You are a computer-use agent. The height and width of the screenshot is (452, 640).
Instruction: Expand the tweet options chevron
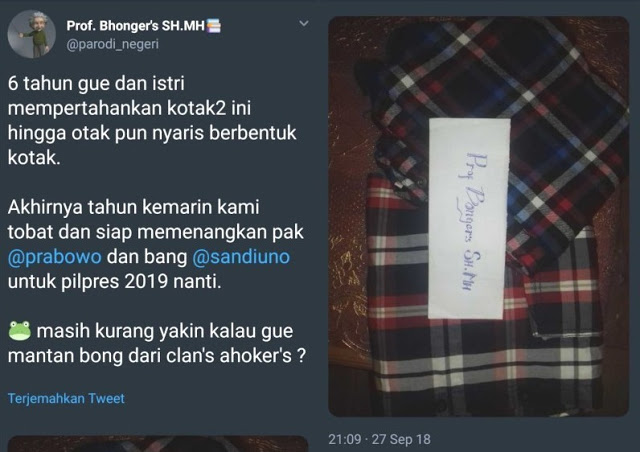304,24
